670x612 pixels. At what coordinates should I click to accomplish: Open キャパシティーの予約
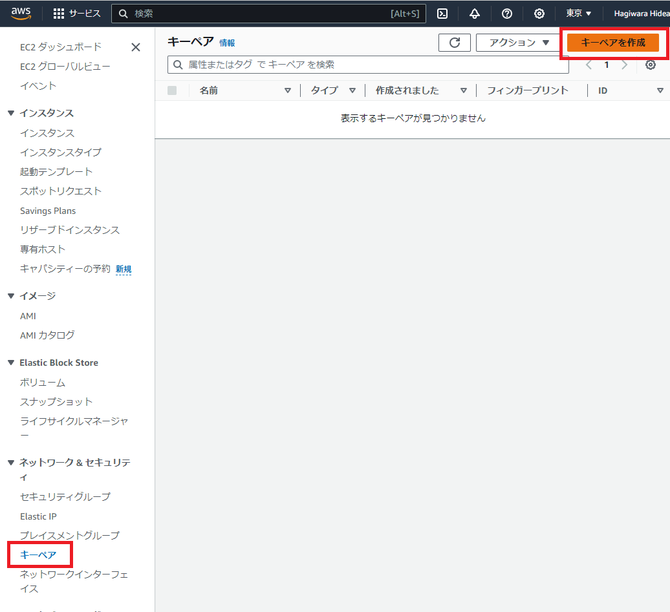tap(65, 268)
